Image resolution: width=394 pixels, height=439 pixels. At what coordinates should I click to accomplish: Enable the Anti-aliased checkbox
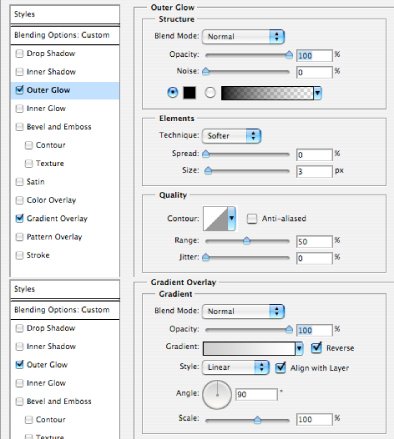click(x=252, y=219)
